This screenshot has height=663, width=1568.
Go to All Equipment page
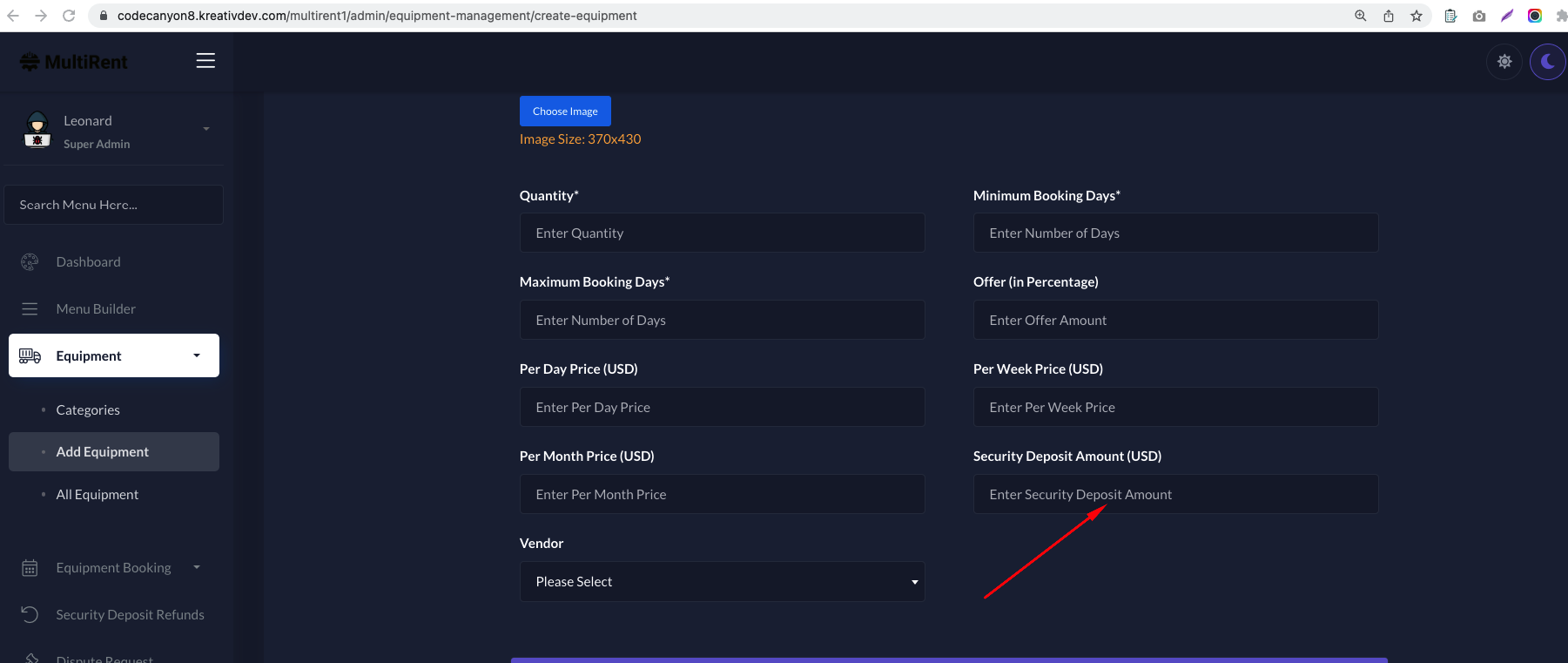pos(98,494)
